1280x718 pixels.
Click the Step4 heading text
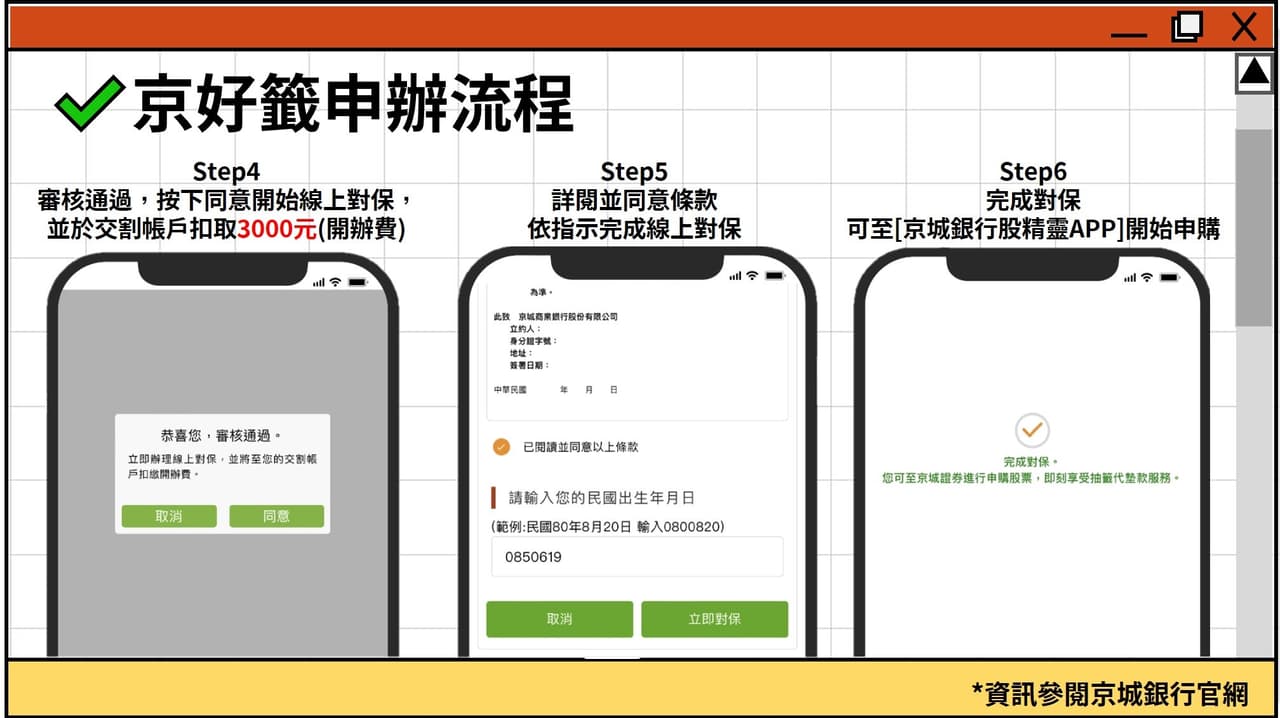point(226,171)
